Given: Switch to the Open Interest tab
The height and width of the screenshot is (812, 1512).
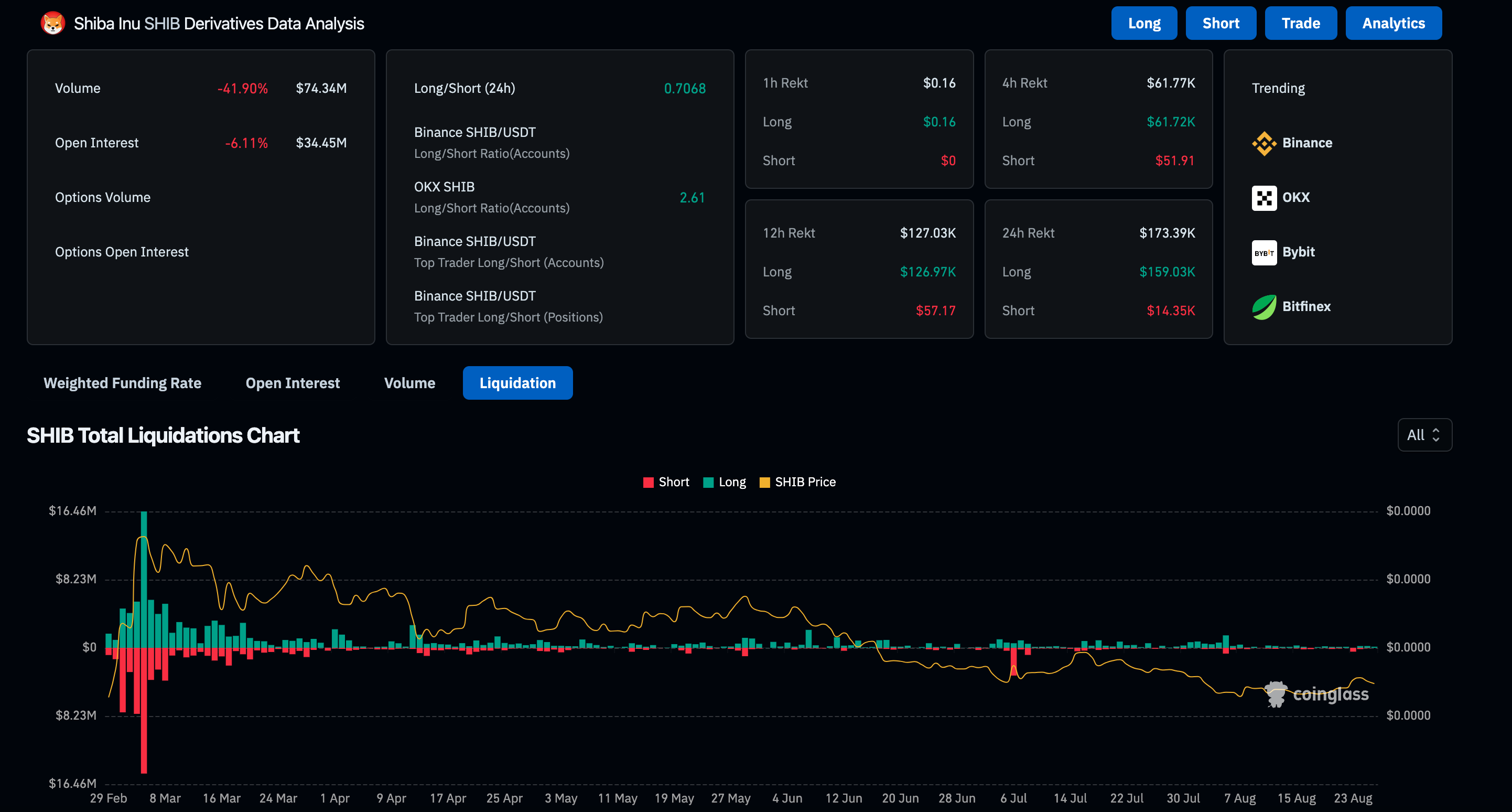Looking at the screenshot, I should (x=293, y=383).
